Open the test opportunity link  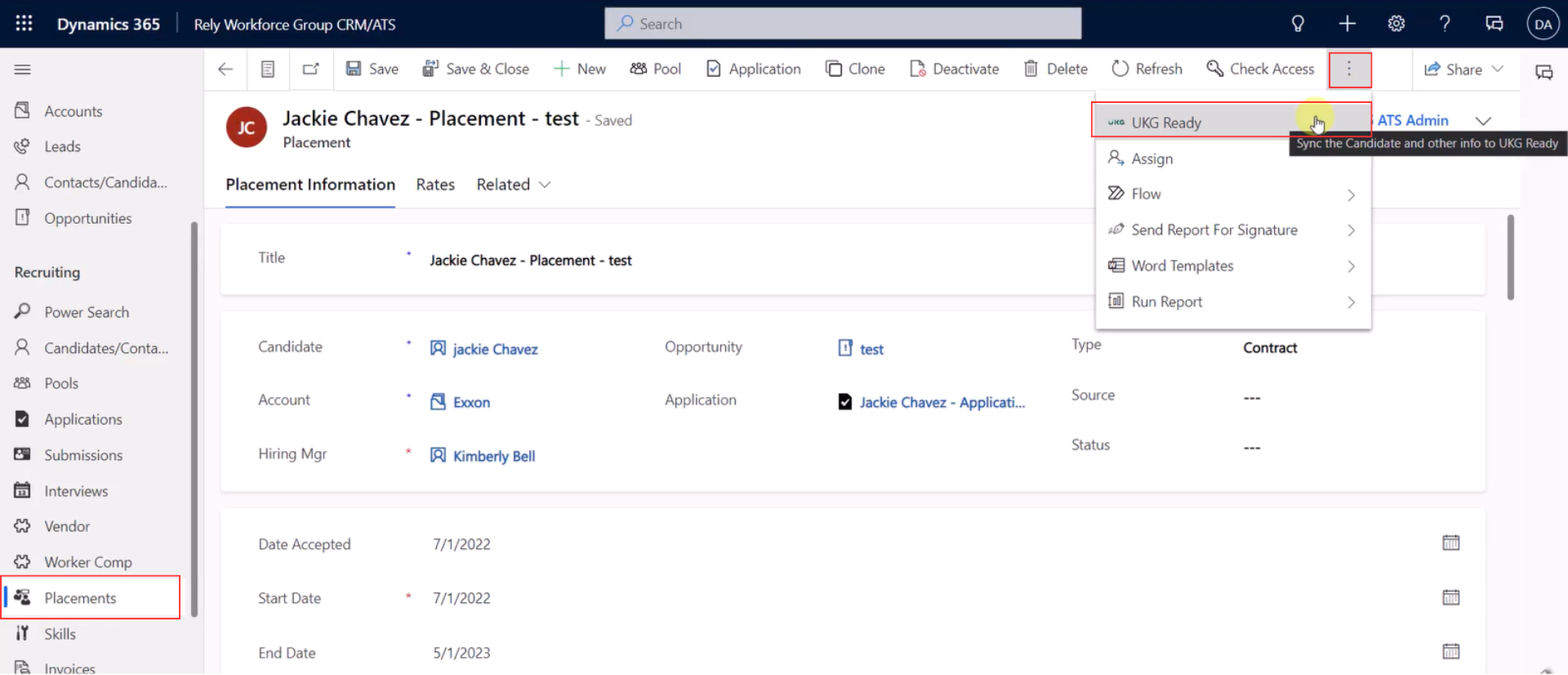tap(871, 349)
